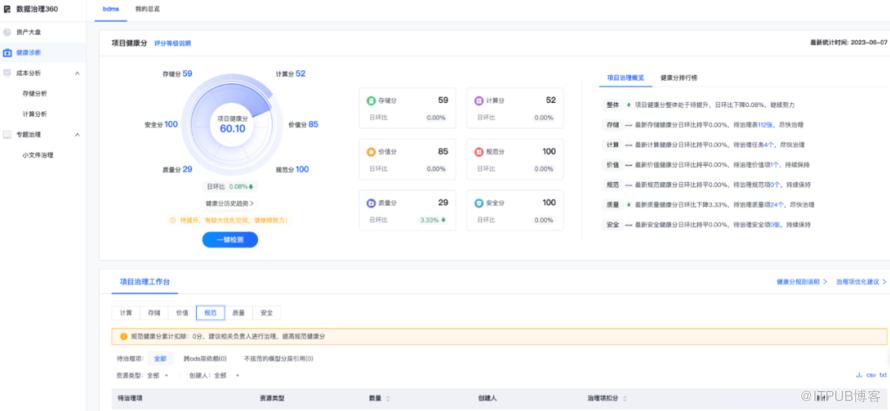The width and height of the screenshot is (890, 411).
Task: Open the 评分等级说明 link
Action: (x=172, y=43)
